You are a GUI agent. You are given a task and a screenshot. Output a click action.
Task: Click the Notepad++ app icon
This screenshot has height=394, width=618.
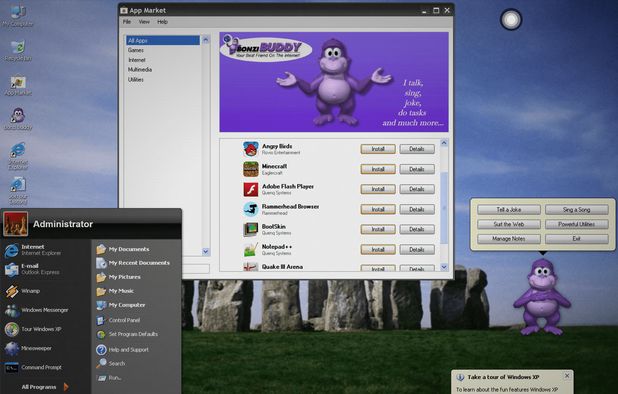250,249
